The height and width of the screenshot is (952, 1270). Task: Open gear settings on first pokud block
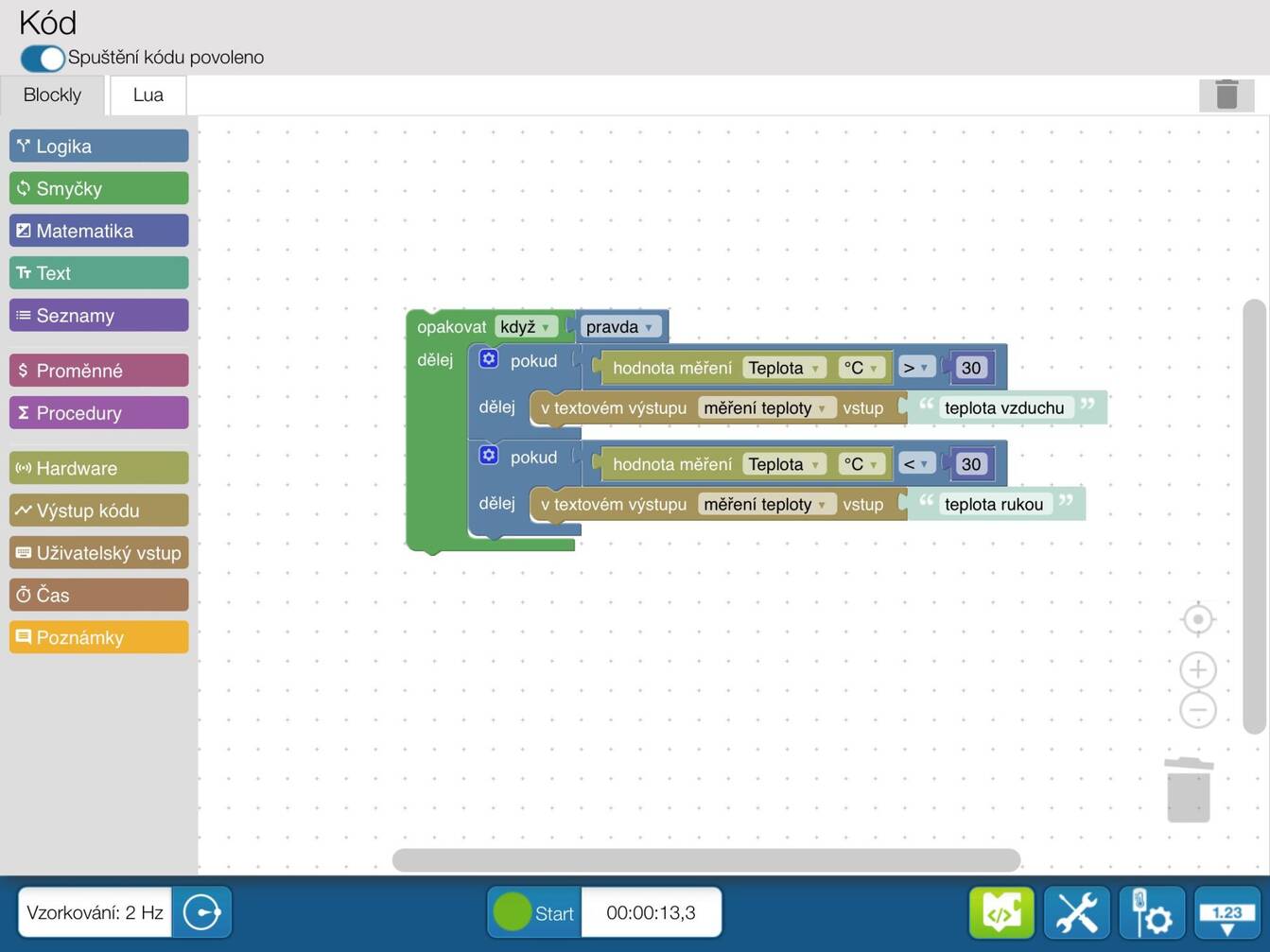coord(488,359)
